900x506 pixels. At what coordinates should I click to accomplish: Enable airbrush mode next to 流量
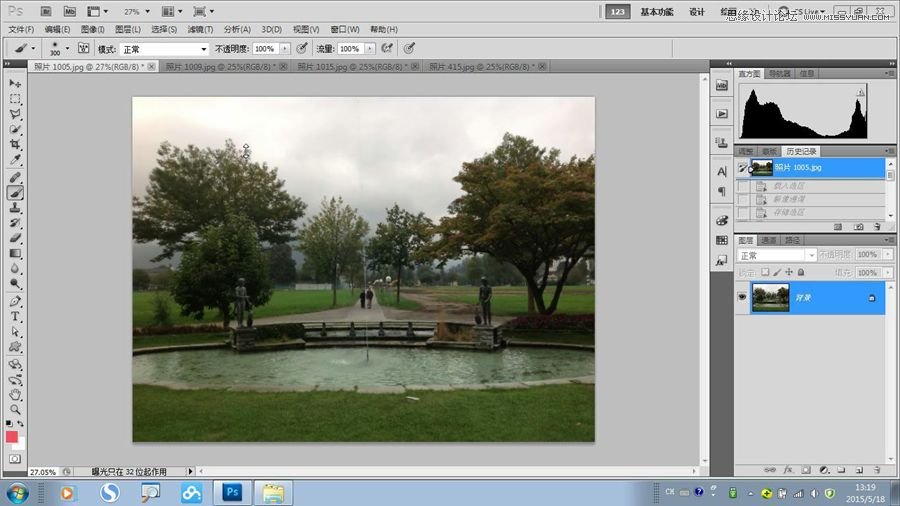pyautogui.click(x=387, y=48)
